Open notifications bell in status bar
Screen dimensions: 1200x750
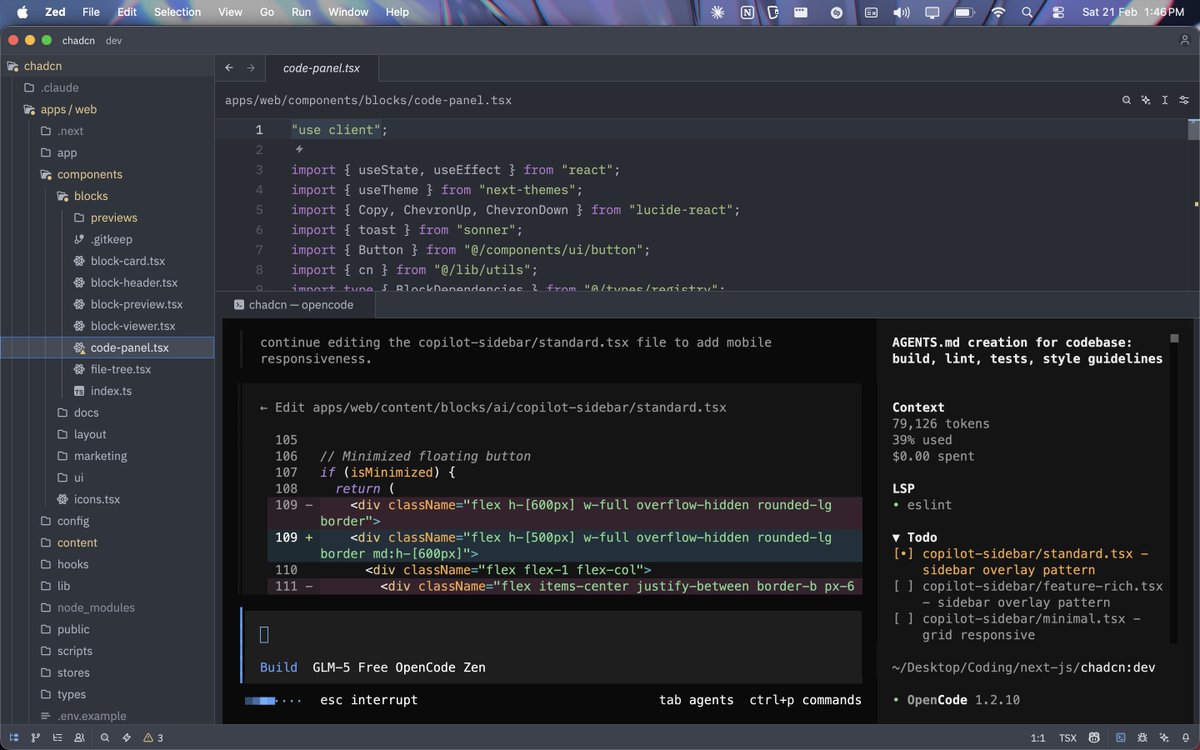pos(1186,738)
